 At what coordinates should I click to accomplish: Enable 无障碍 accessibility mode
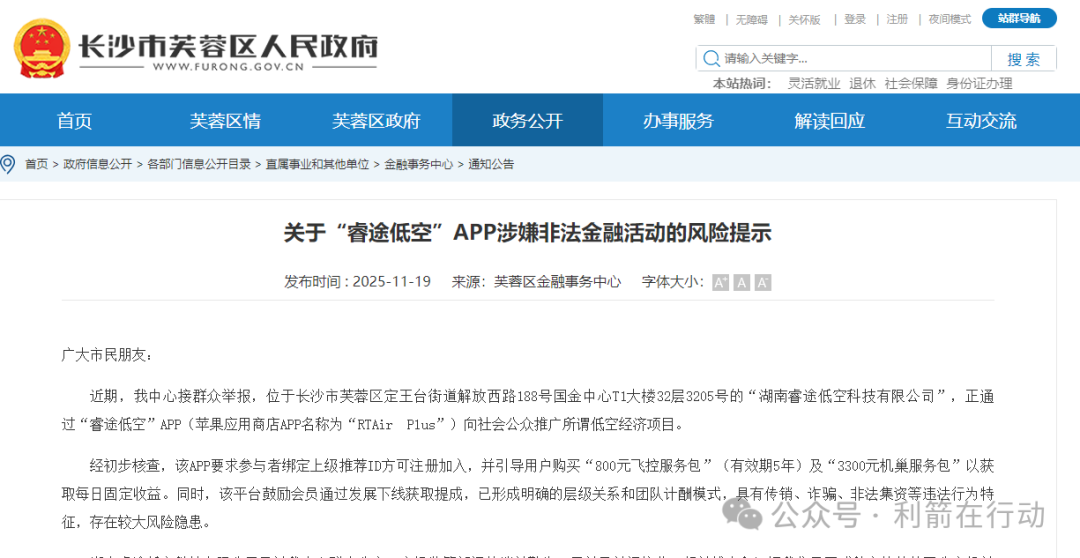pos(751,19)
